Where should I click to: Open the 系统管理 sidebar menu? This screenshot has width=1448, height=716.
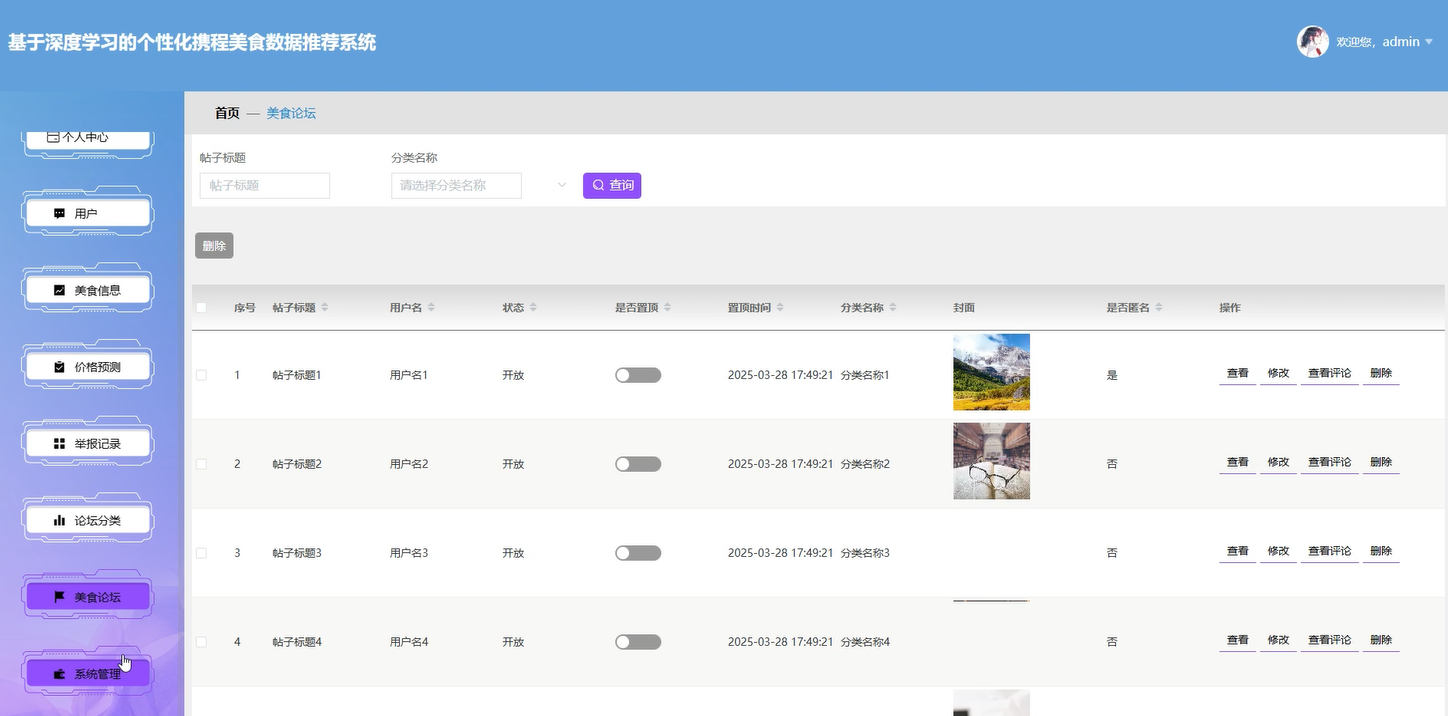[87, 674]
